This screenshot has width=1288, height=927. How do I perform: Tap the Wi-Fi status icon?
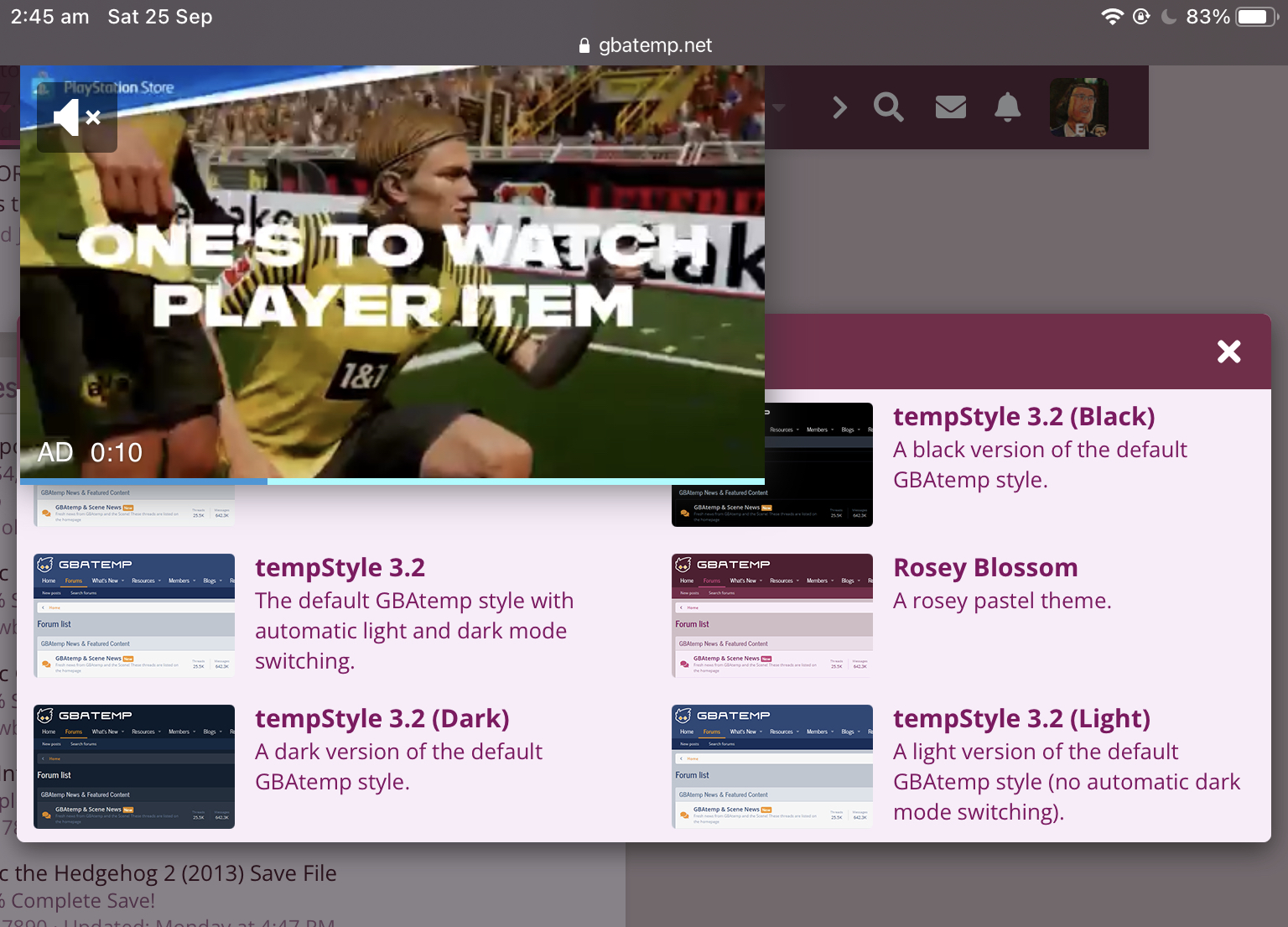[1112, 17]
